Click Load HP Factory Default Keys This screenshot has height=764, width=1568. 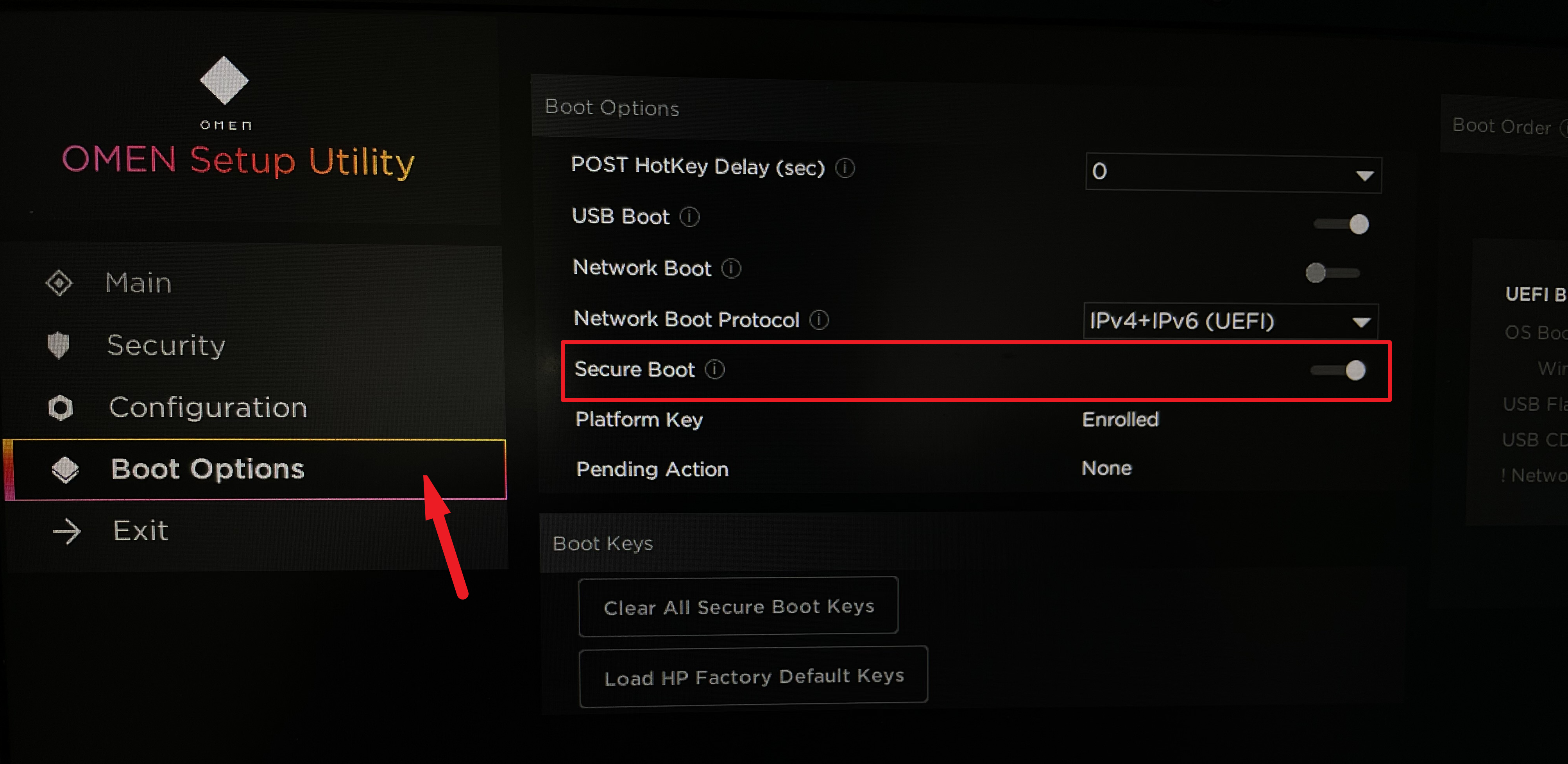(x=754, y=677)
